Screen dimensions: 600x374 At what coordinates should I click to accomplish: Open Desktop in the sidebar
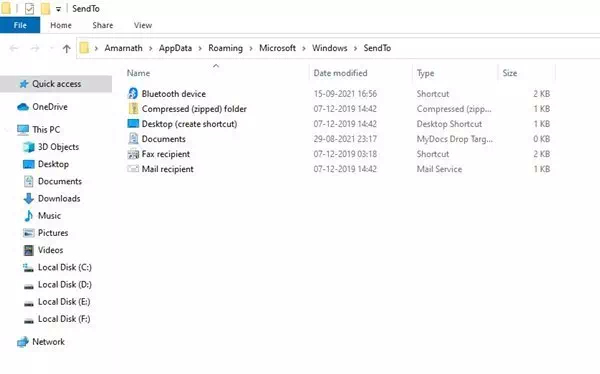(53, 164)
